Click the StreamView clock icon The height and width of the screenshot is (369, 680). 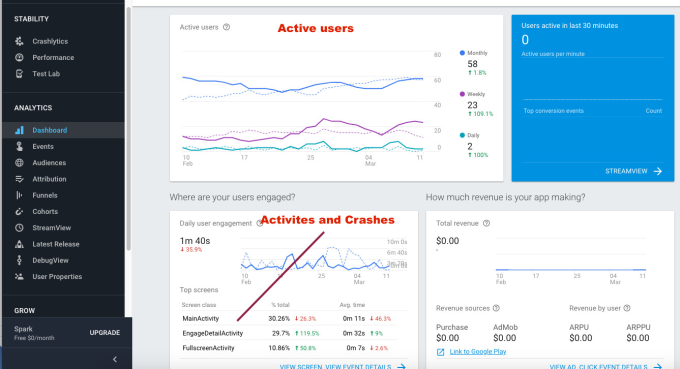19,228
